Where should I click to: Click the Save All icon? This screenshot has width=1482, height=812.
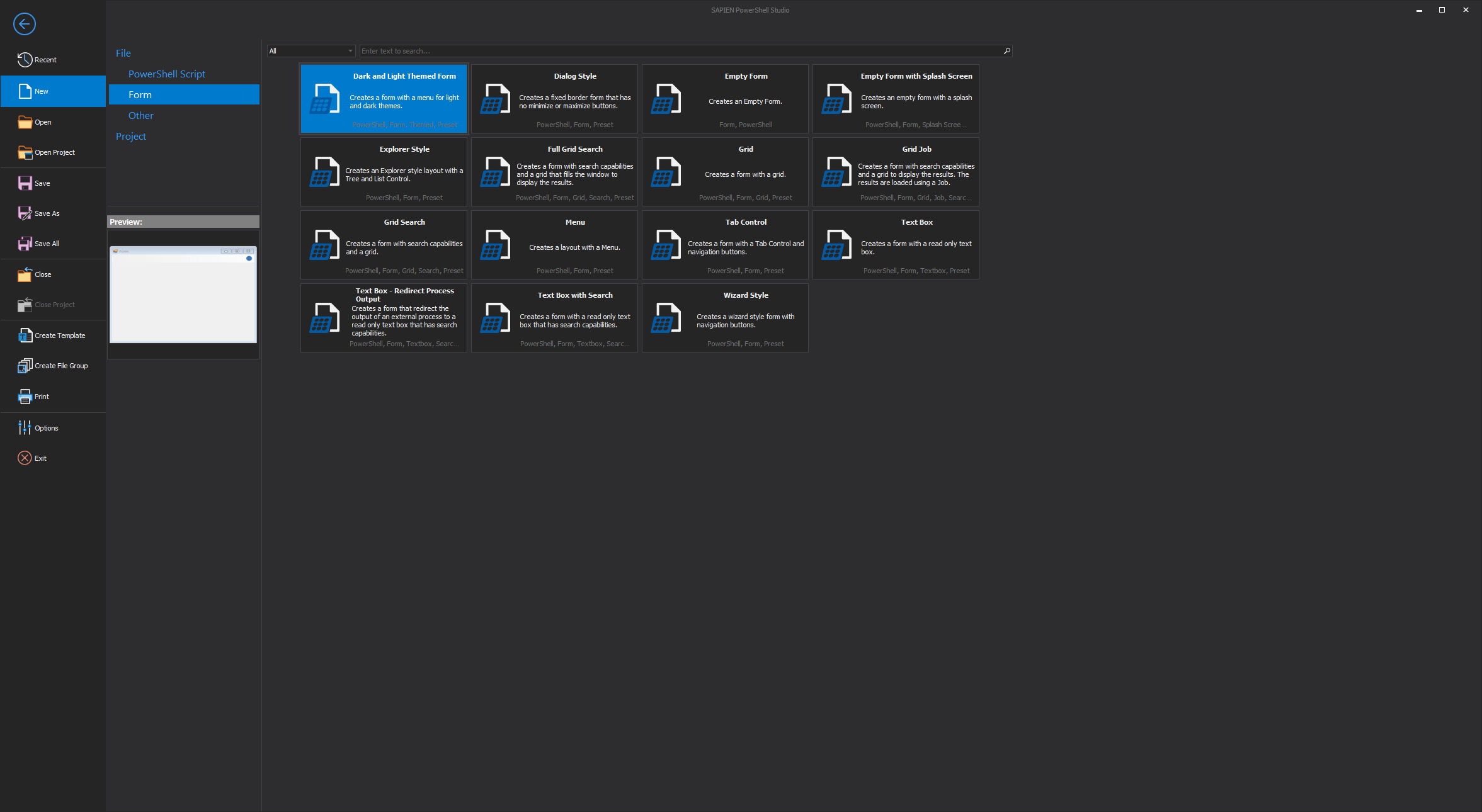pos(25,244)
